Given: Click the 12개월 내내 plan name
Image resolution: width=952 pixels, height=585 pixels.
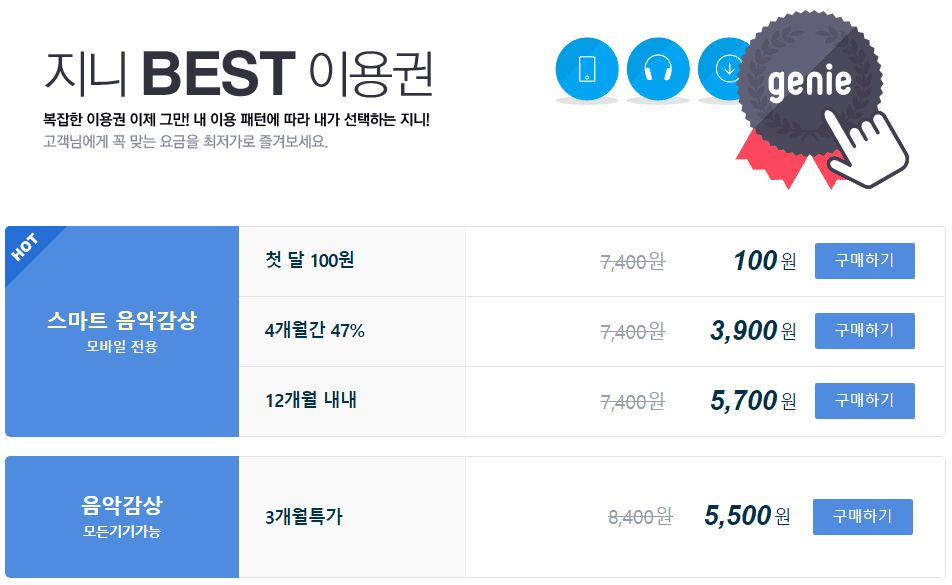Looking at the screenshot, I should pyautogui.click(x=311, y=401).
